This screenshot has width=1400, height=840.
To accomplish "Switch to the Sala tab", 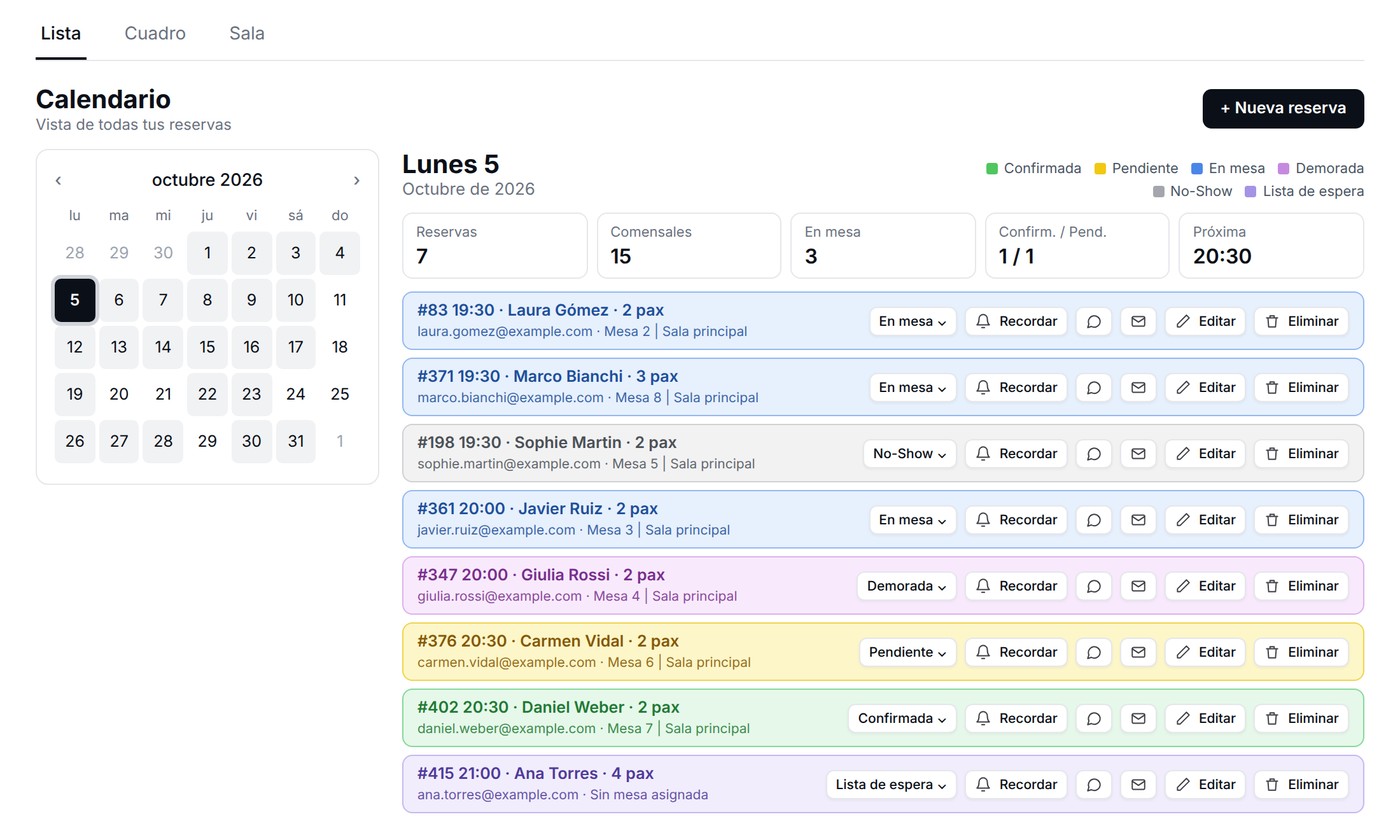I will tap(247, 33).
